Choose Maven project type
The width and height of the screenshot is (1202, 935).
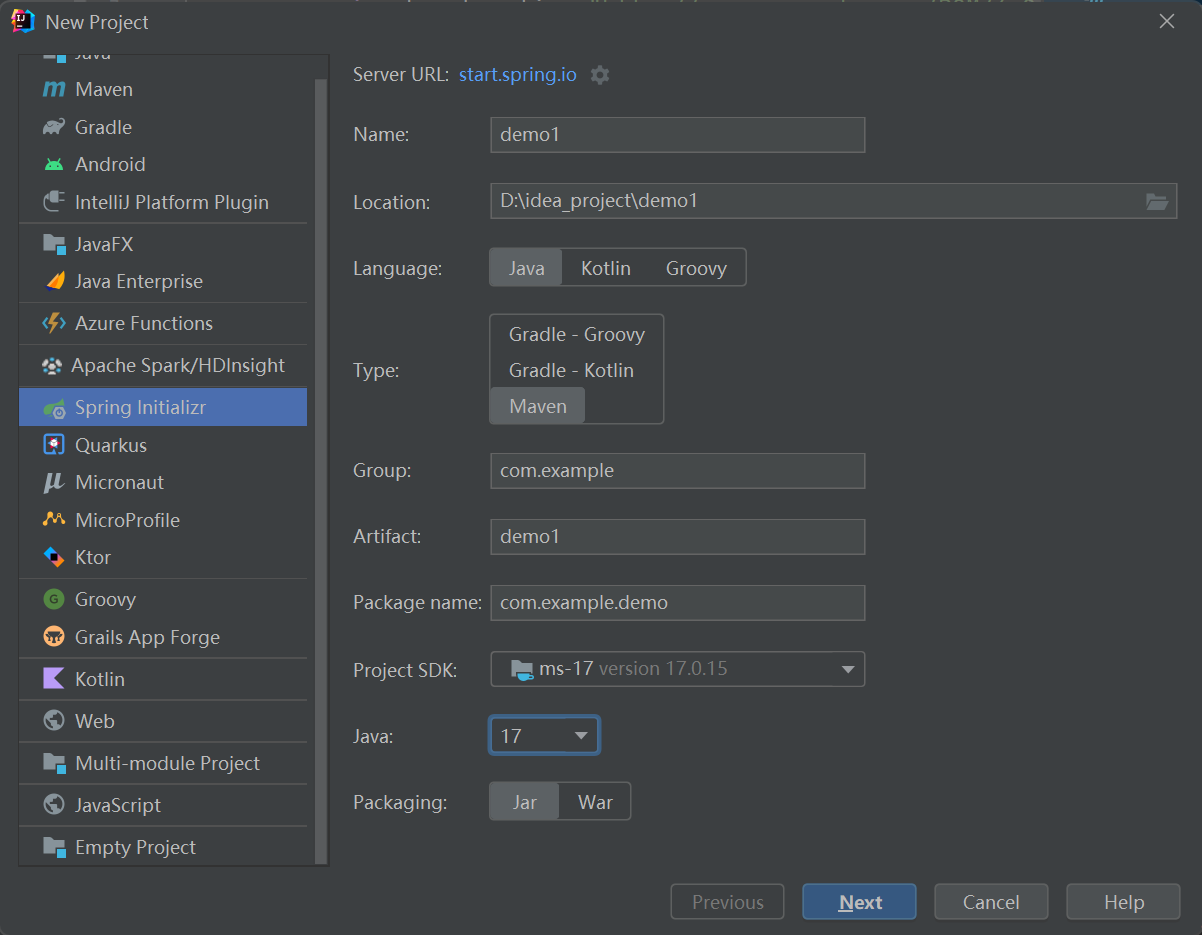tap(538, 406)
